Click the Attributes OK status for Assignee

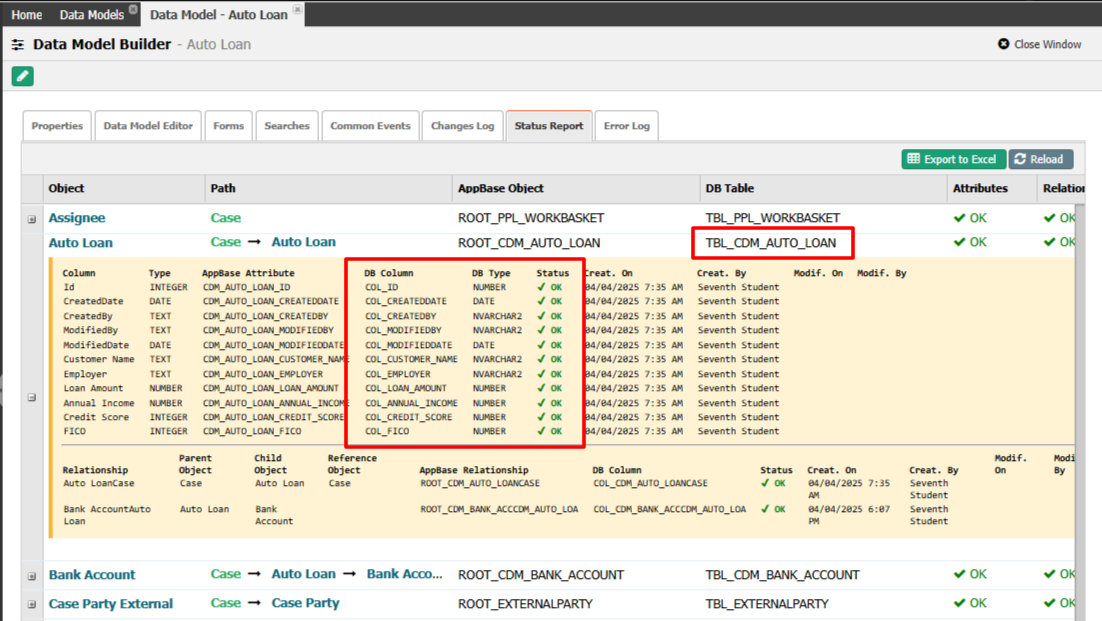pos(970,218)
